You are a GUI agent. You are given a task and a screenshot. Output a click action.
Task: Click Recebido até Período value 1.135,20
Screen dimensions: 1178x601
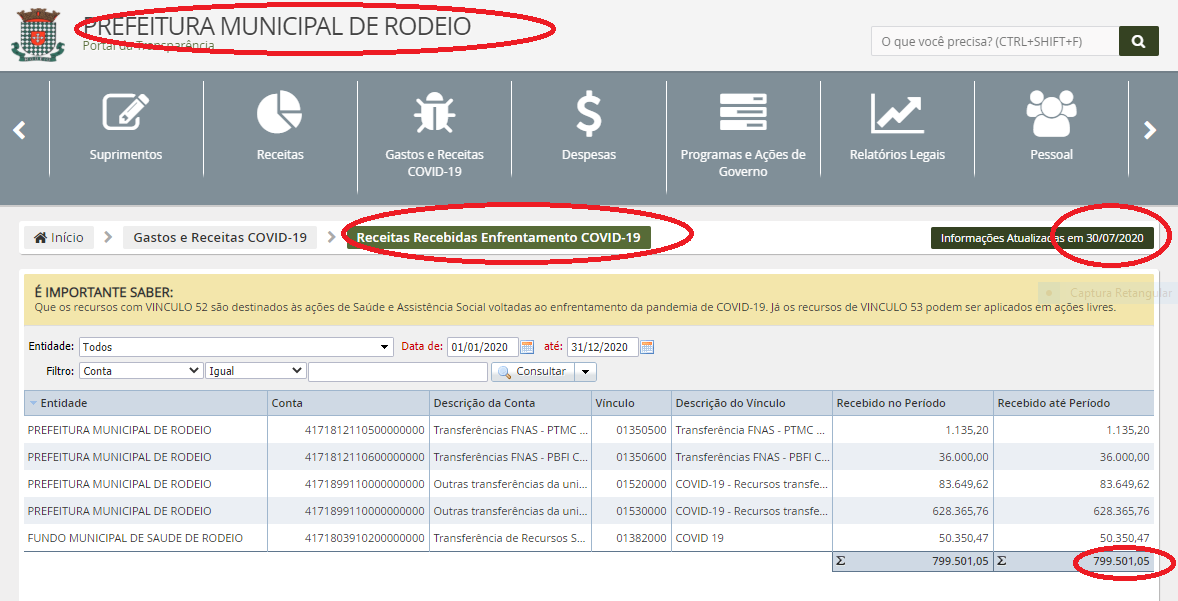coord(1128,430)
